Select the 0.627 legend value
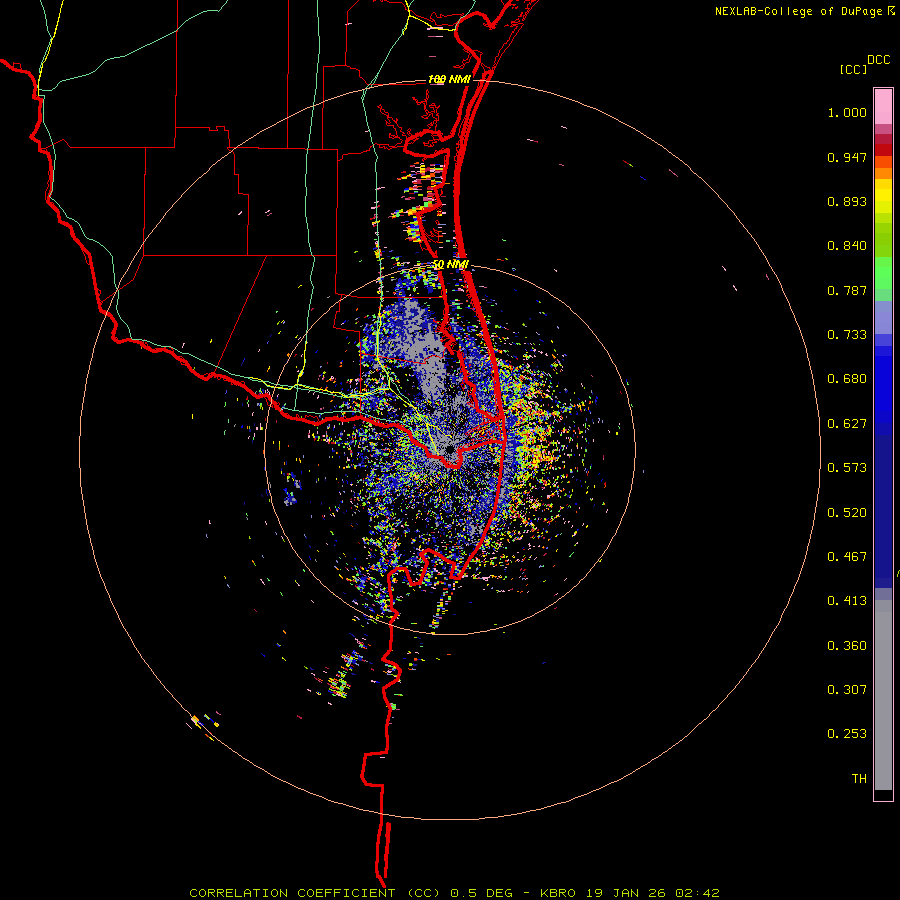900x900 pixels. [847, 424]
